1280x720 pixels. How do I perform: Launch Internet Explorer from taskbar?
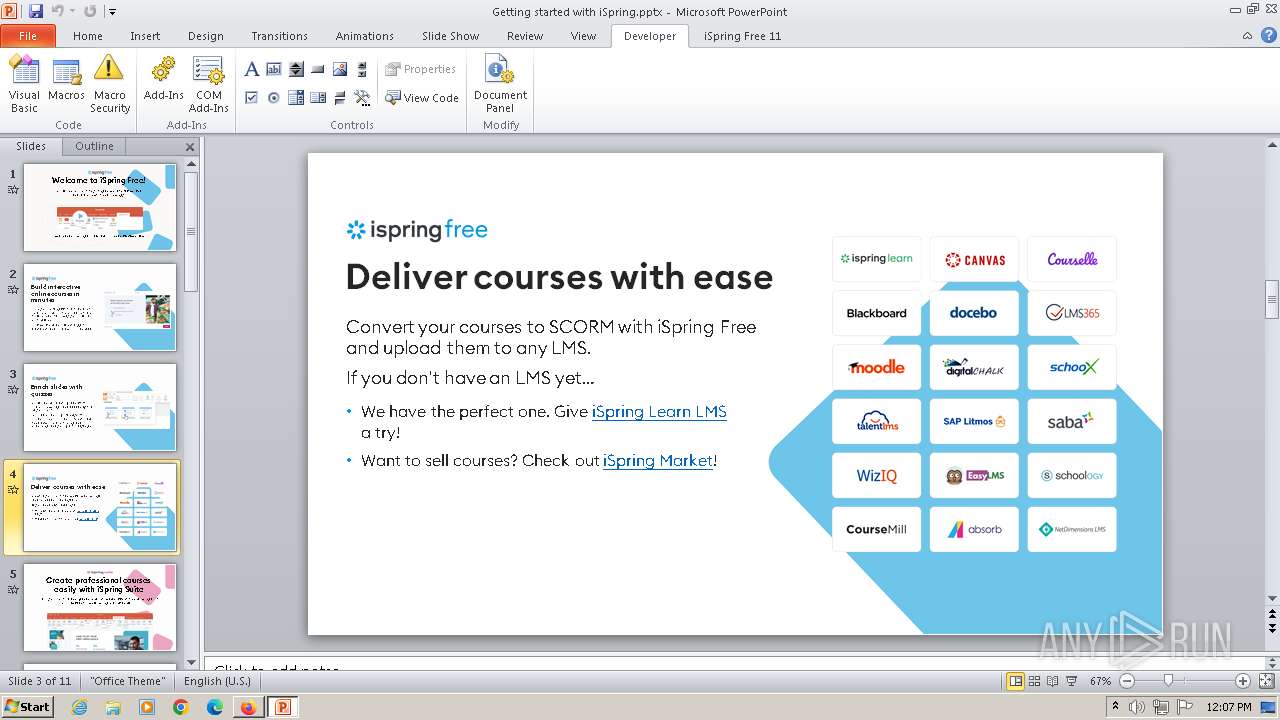(80, 707)
